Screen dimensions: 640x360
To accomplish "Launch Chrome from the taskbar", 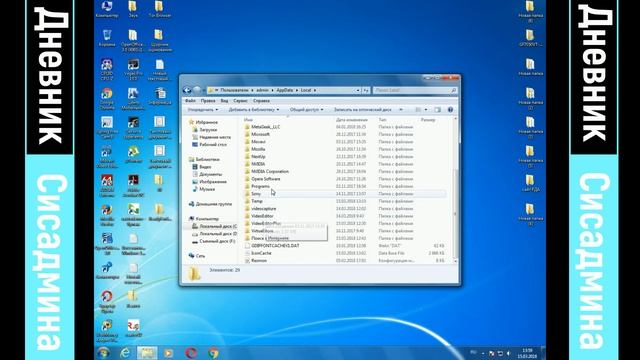I will (213, 353).
